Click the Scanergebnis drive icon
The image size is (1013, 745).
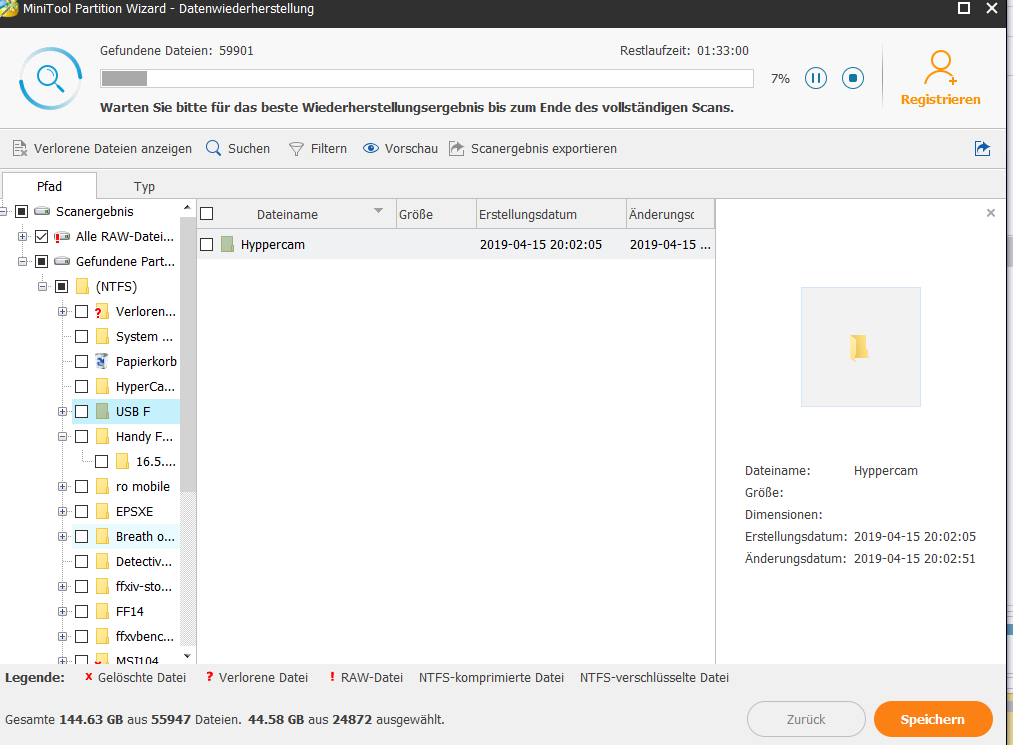[x=42, y=211]
